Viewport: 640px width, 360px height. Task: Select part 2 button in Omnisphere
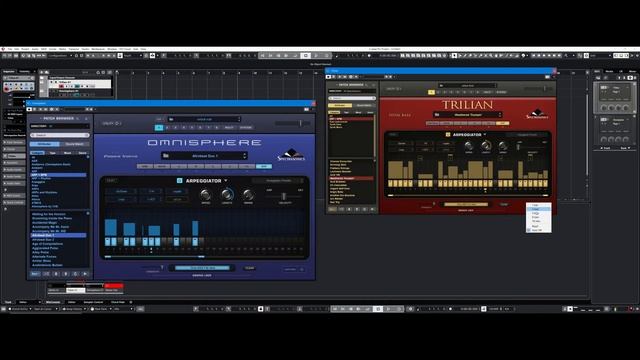[167, 128]
